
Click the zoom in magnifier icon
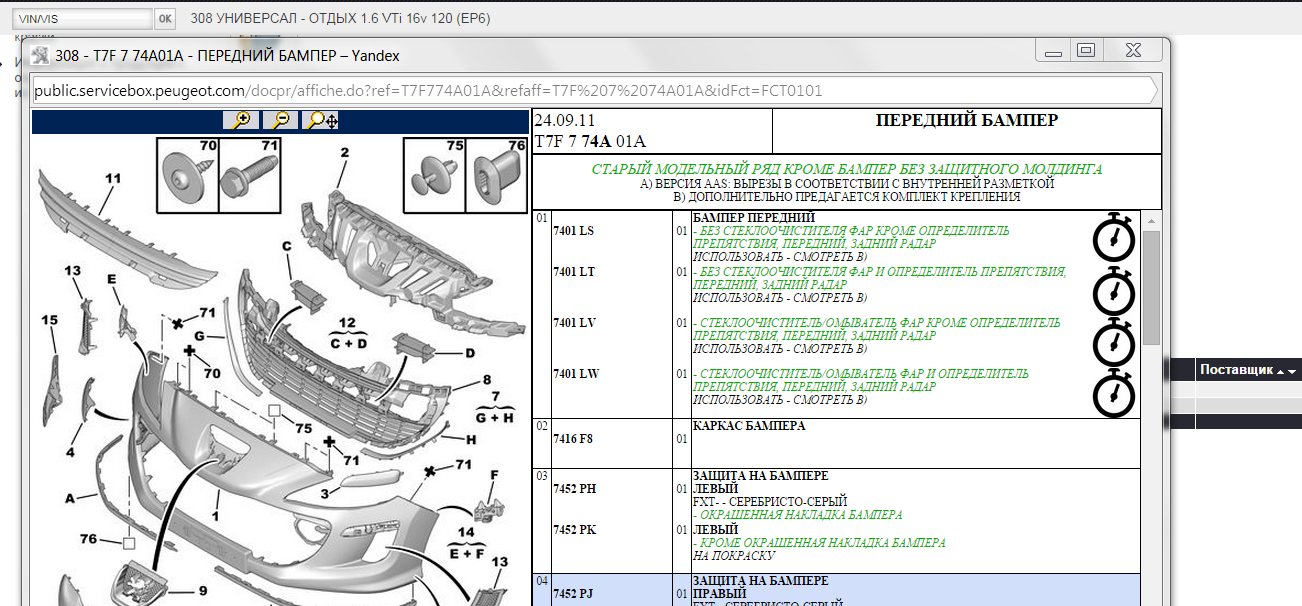pos(240,121)
